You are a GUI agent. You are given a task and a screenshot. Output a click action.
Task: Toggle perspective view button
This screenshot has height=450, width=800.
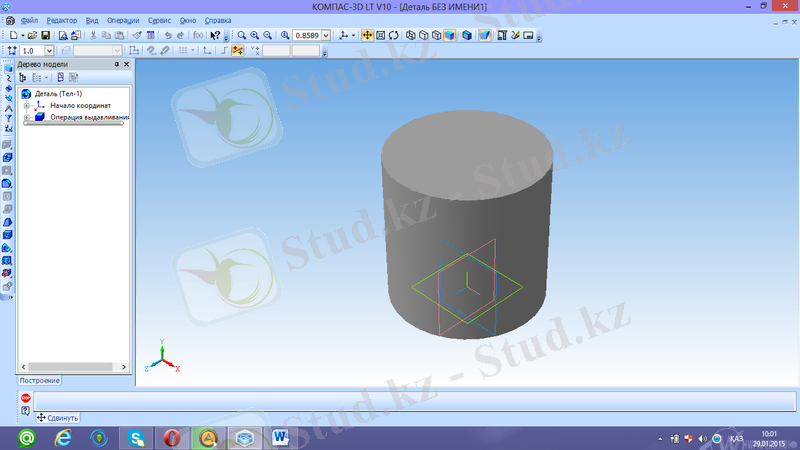484,35
